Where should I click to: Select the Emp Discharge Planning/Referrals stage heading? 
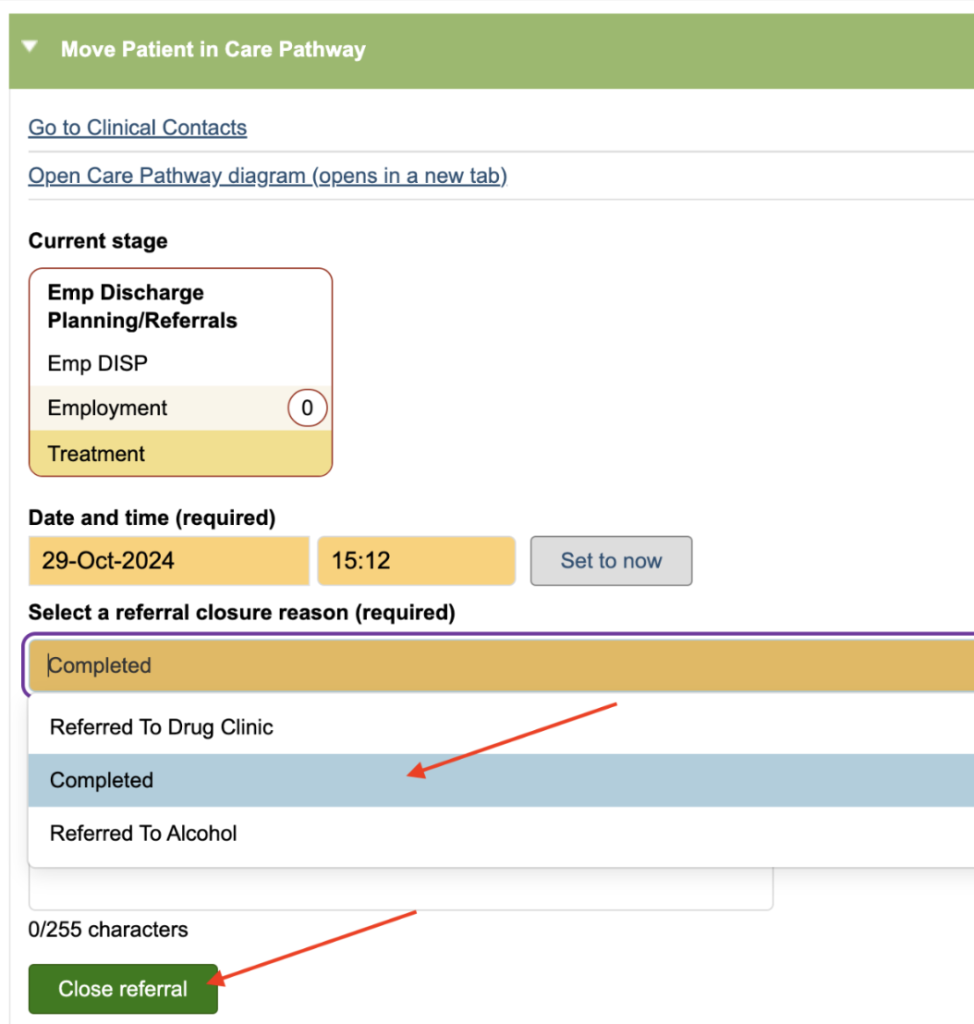tap(142, 306)
